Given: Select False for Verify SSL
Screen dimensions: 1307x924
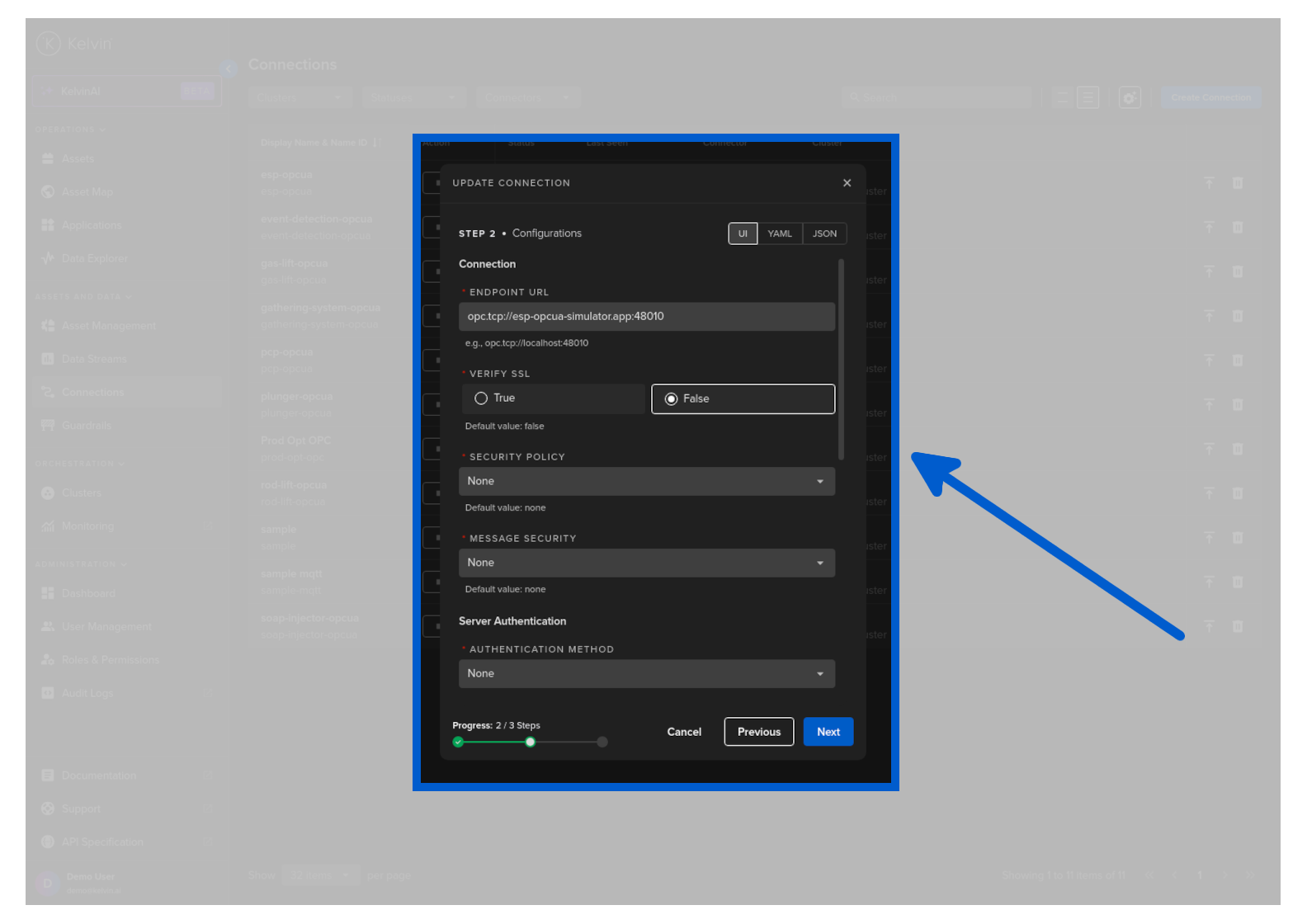Looking at the screenshot, I should (743, 398).
